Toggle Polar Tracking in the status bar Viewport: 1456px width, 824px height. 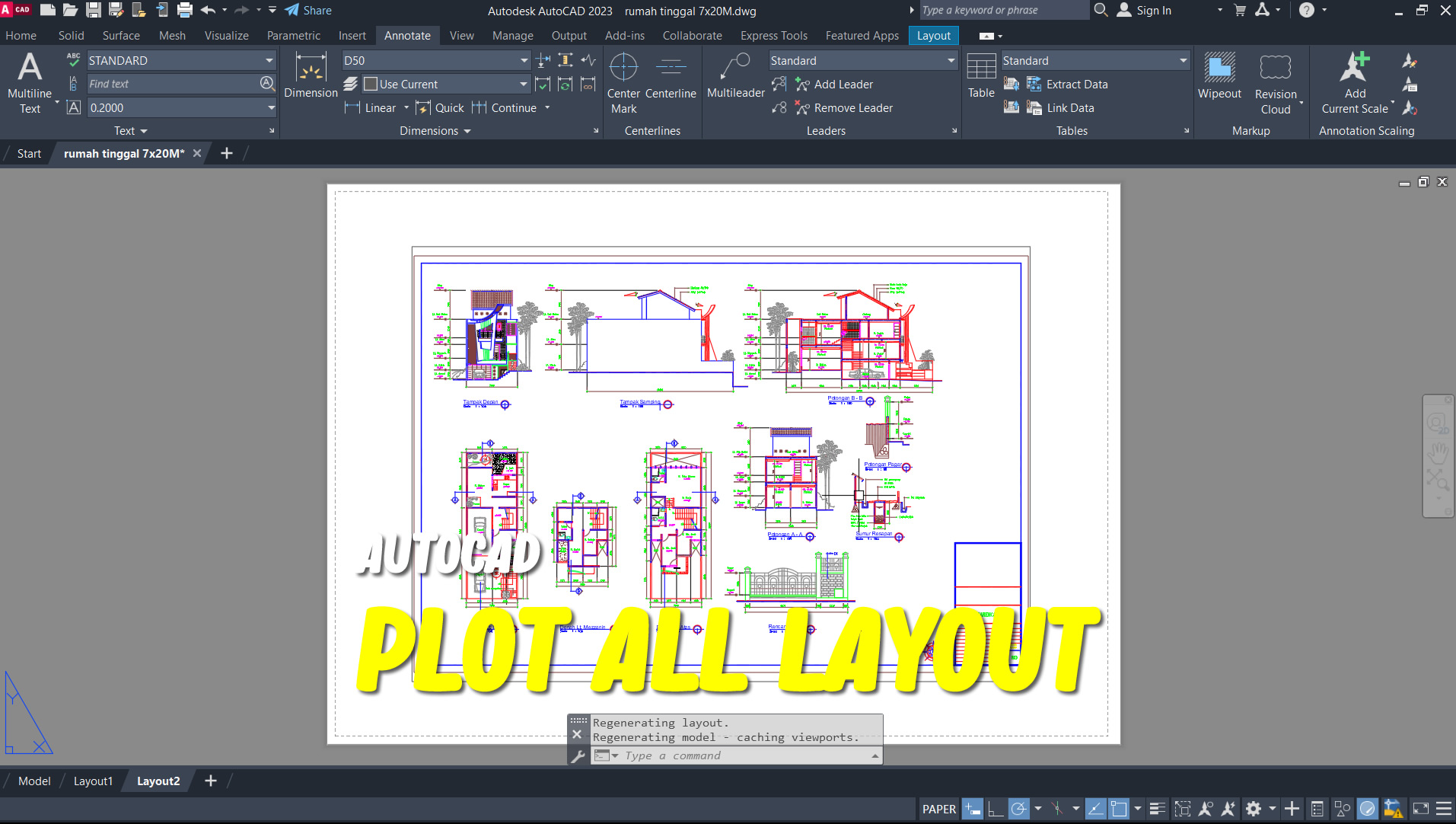click(1018, 809)
